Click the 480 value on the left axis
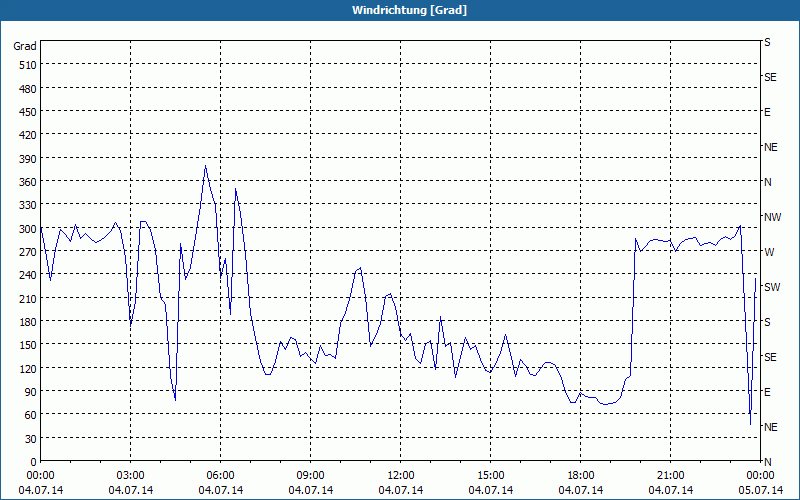Screen dimensions: 800x500 pos(28,89)
